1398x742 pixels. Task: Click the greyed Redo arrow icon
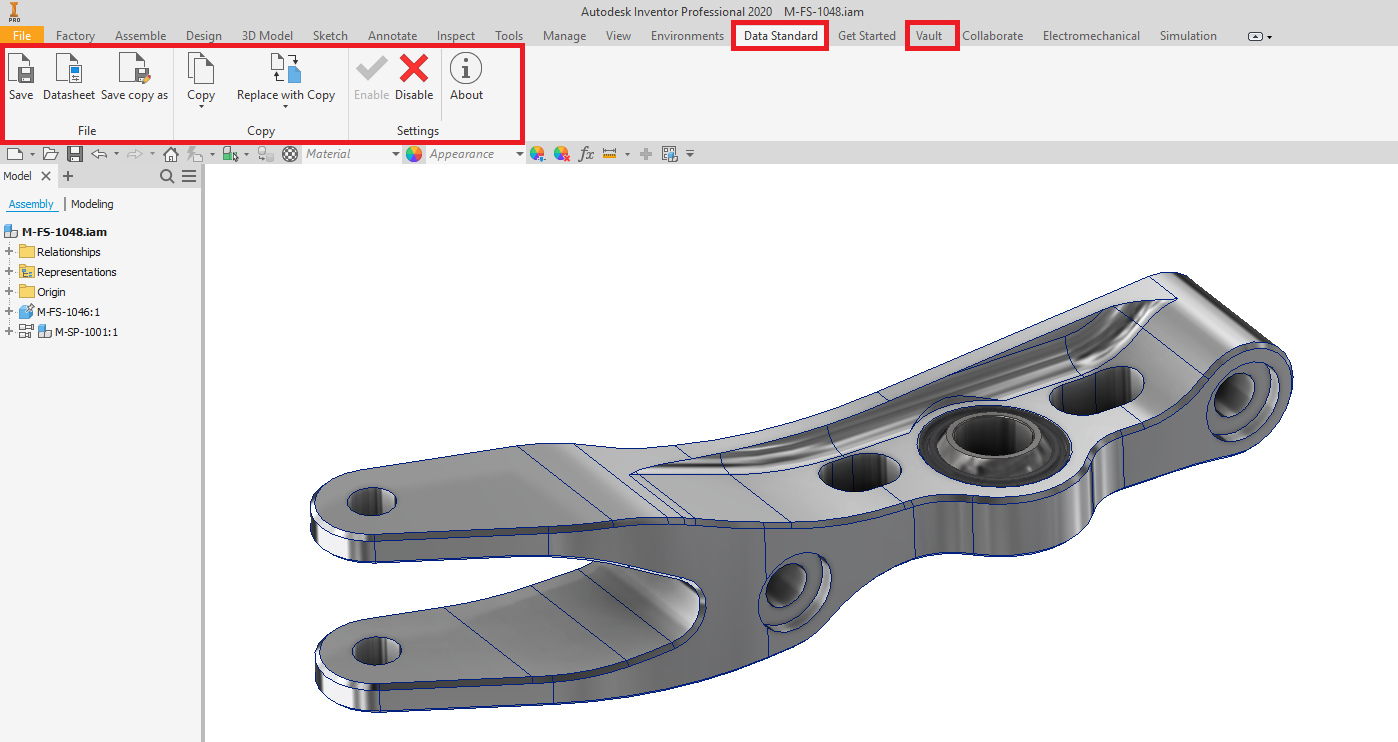click(134, 154)
